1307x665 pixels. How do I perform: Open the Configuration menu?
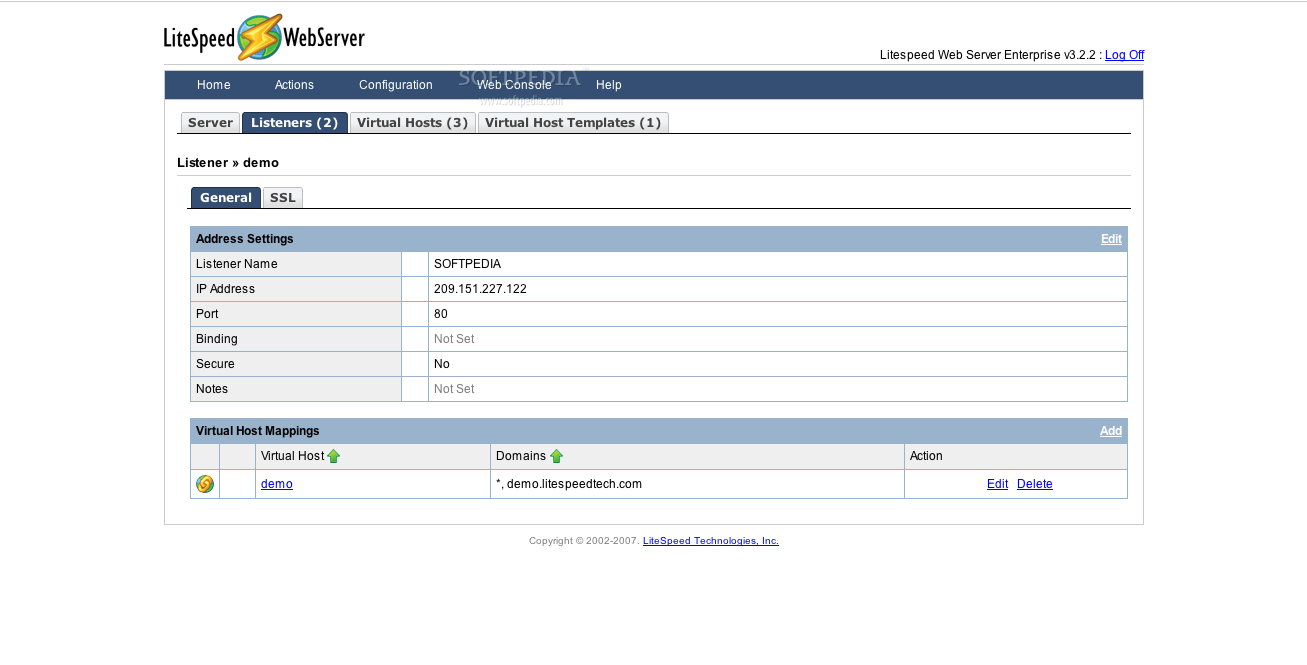click(x=395, y=85)
